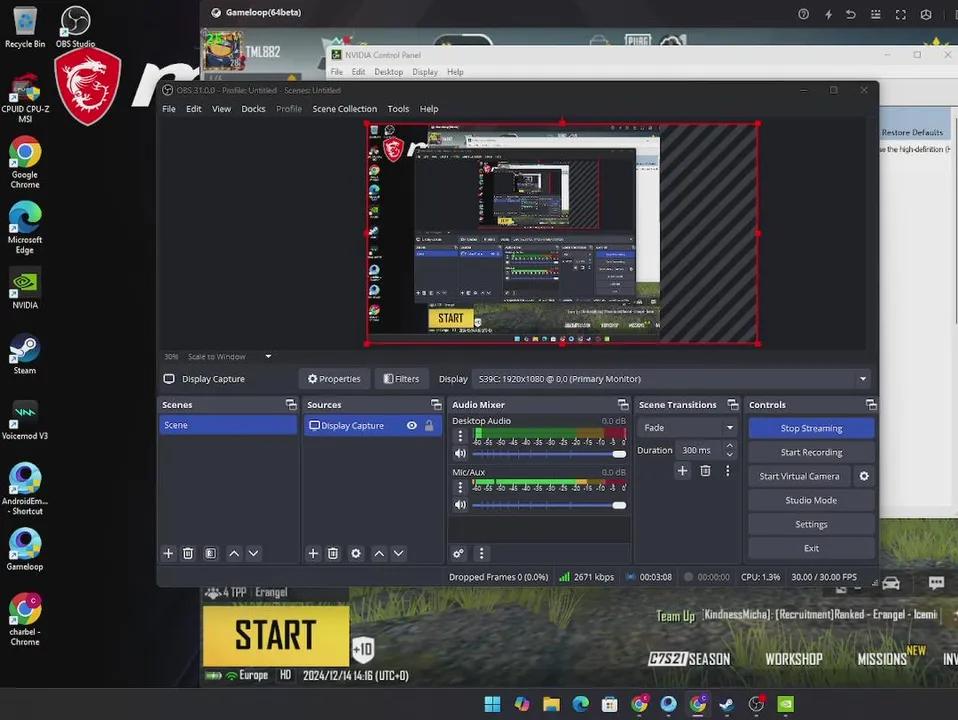Open advanced audio properties gears icon
The image size is (958, 720).
458,553
